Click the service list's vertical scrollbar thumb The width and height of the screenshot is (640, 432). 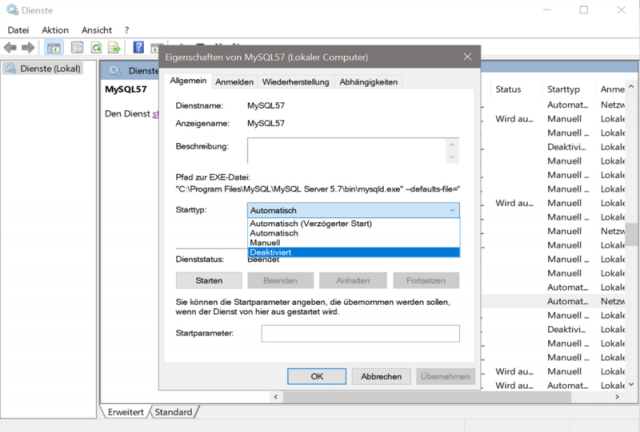[x=632, y=234]
